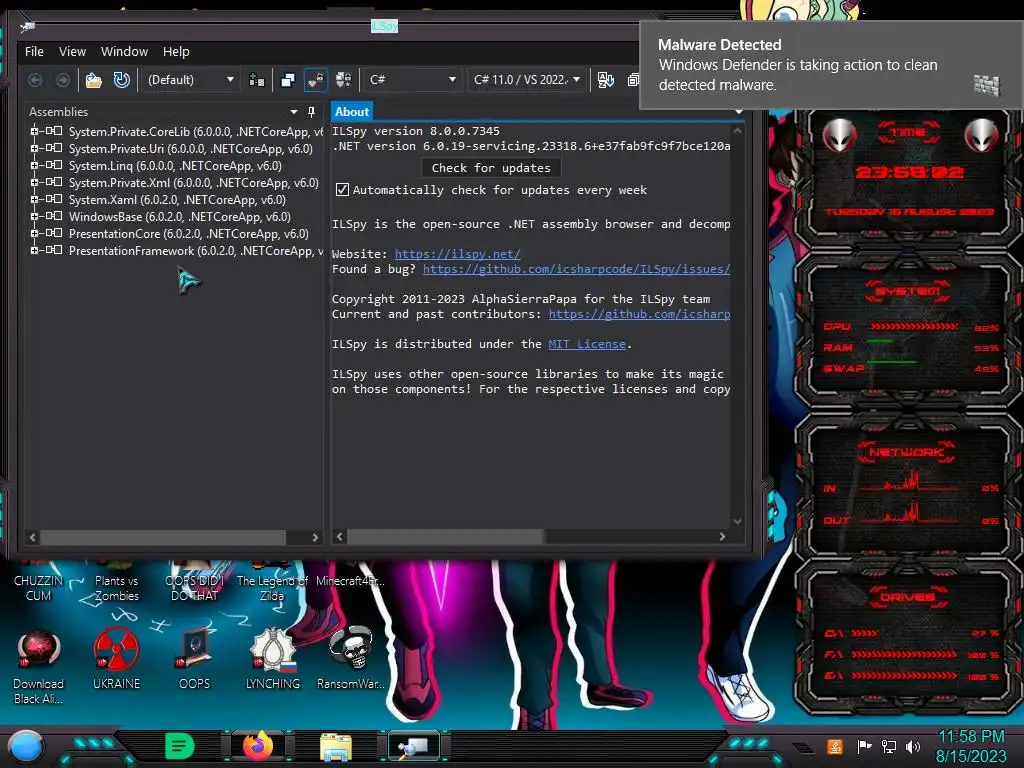The height and width of the screenshot is (768, 1024).
Task: Open the Plants vs Zombies desktop icon
Action: (116, 581)
